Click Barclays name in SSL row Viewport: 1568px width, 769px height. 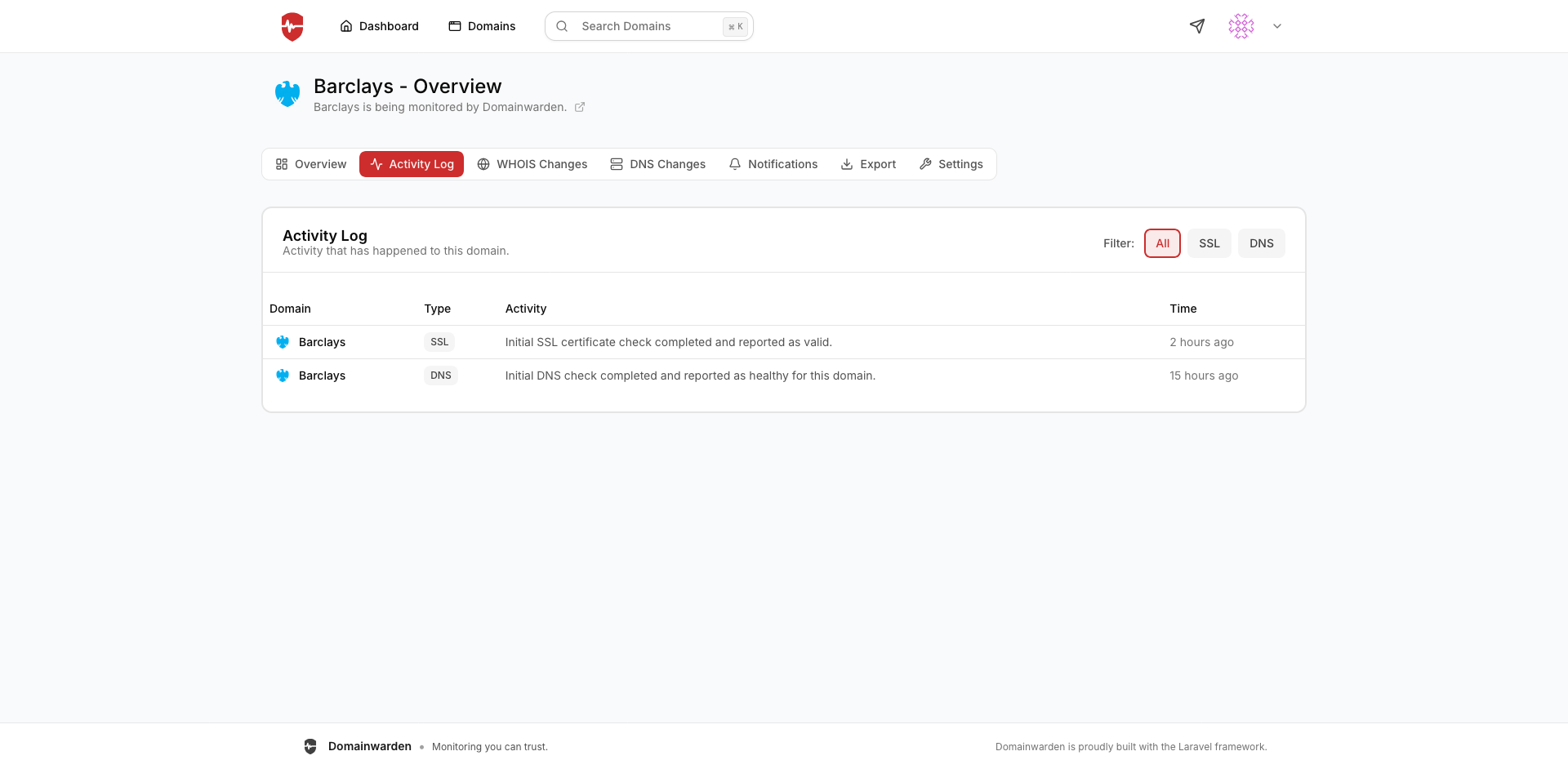click(x=322, y=342)
